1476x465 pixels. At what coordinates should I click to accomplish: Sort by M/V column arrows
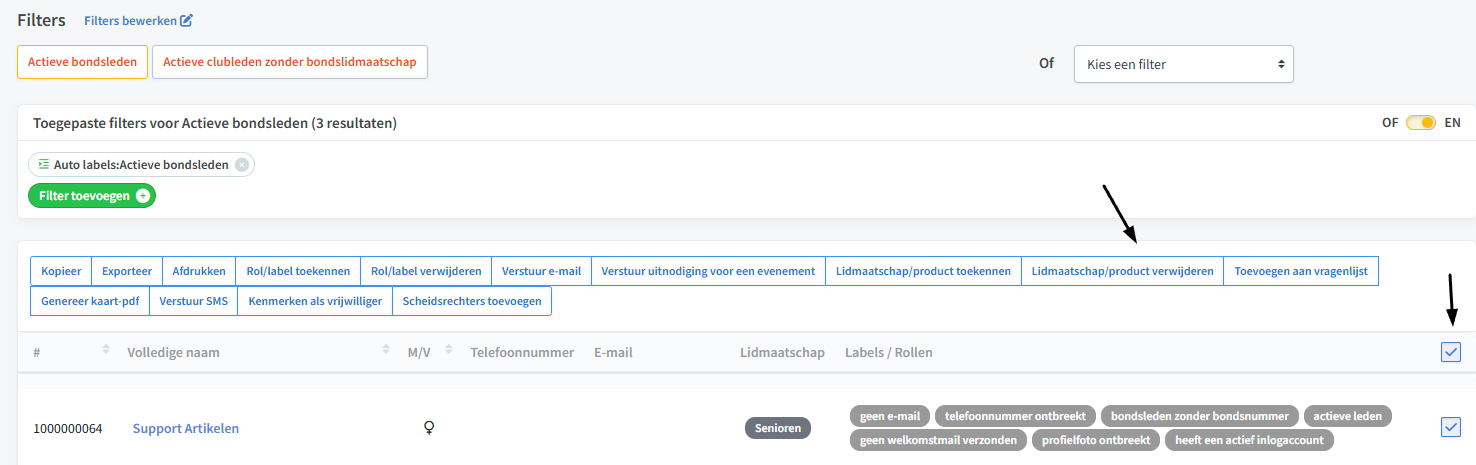point(449,351)
